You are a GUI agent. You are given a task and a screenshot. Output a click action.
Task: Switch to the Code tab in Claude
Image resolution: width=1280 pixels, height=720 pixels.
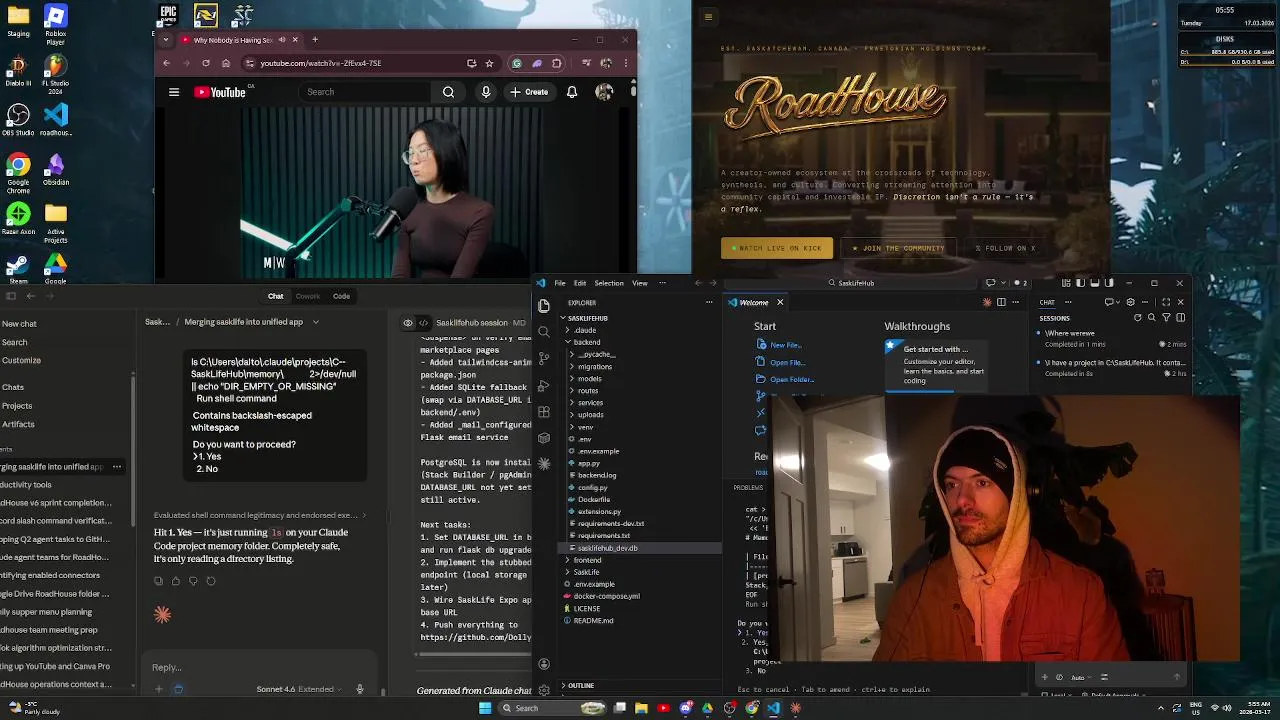[342, 296]
